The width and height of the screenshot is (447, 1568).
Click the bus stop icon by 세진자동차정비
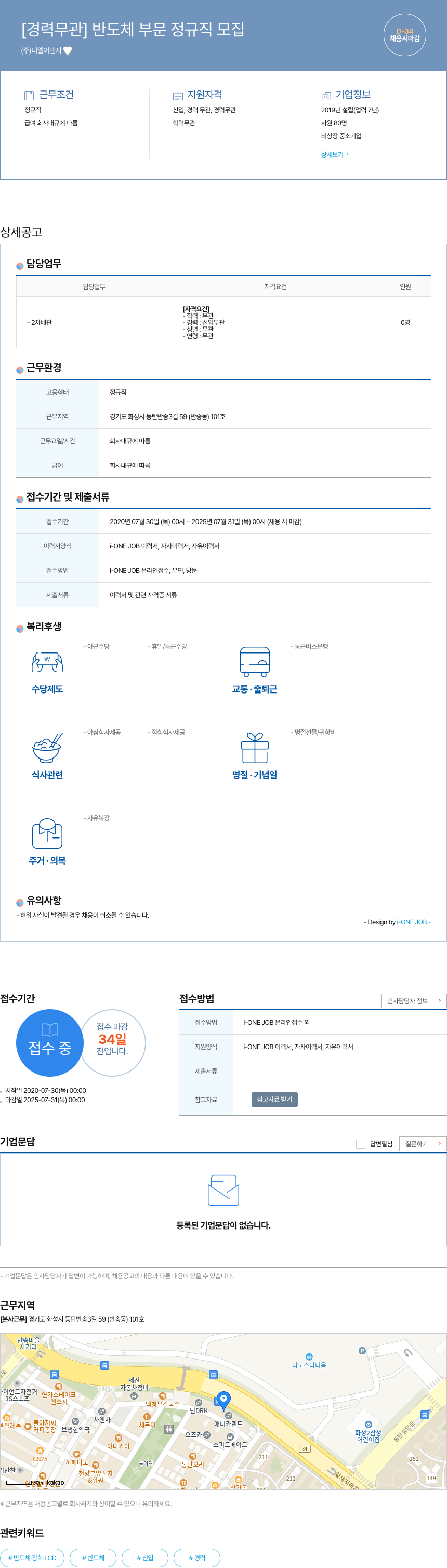pyautogui.click(x=104, y=1365)
